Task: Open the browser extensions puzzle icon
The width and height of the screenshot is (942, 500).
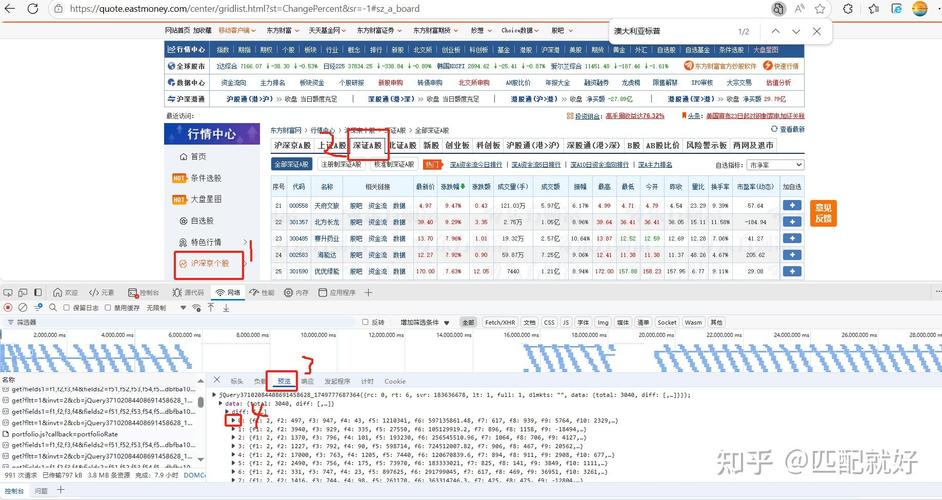Action: tap(848, 8)
